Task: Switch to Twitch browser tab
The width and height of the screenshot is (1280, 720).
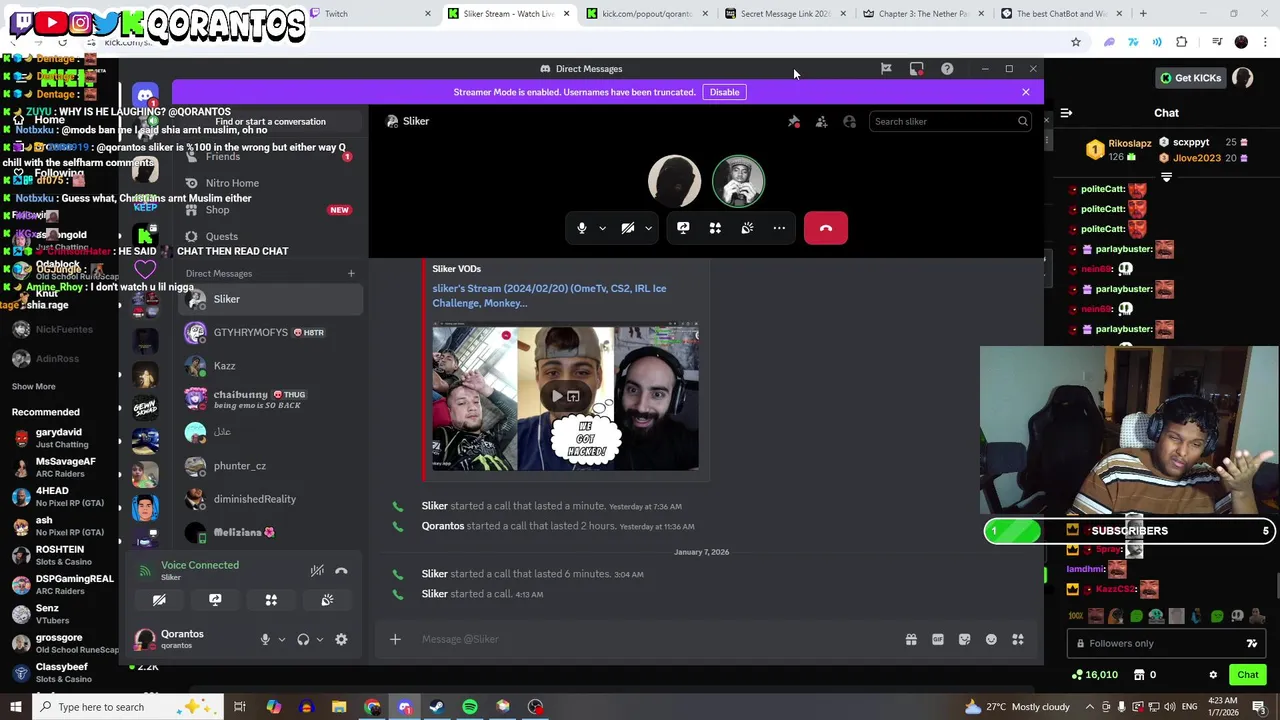Action: point(370,14)
